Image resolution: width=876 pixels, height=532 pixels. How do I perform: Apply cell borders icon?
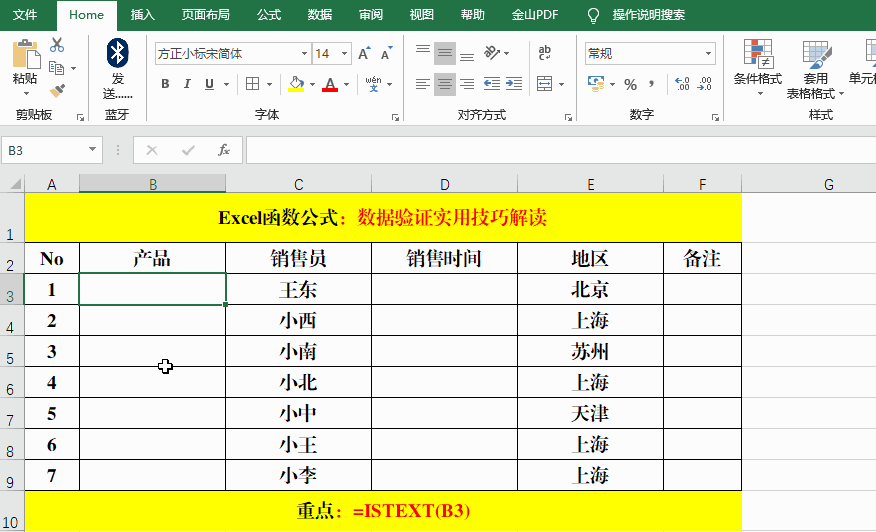pos(253,84)
